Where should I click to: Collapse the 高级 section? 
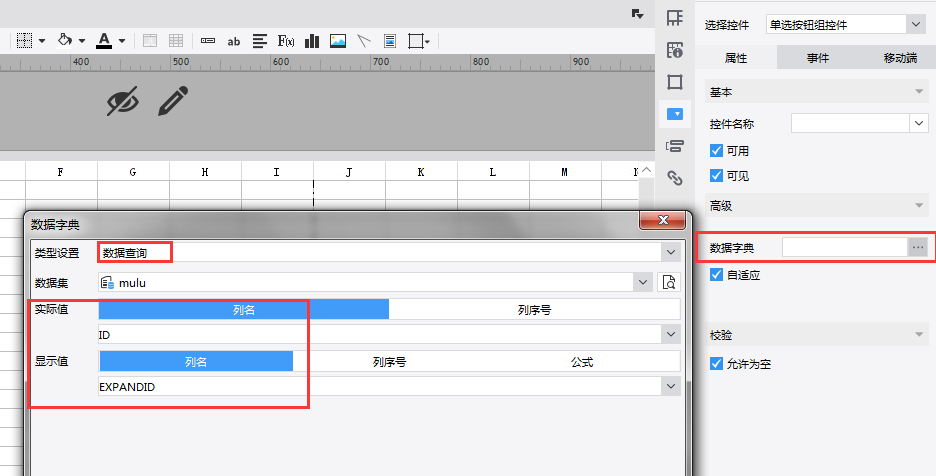919,205
